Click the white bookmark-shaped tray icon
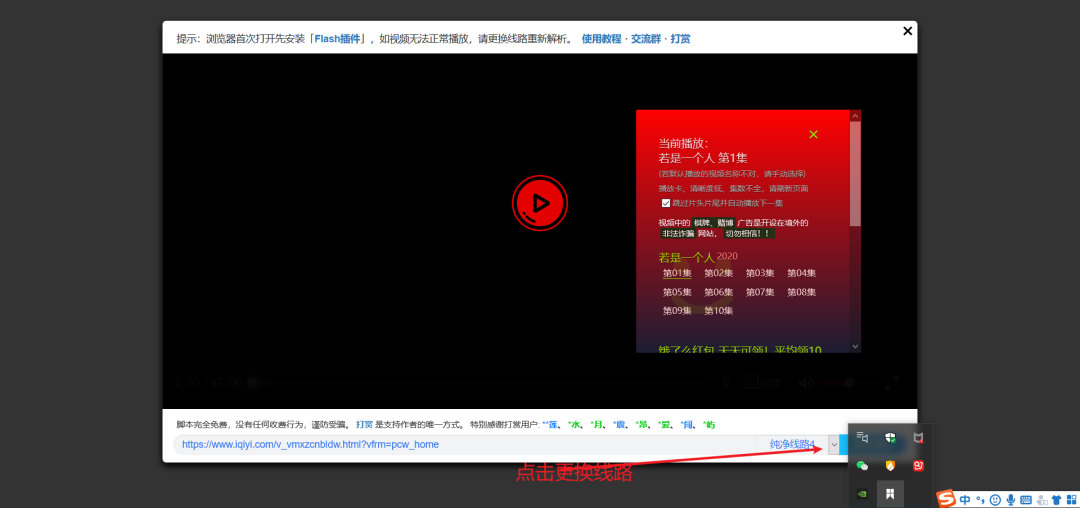Viewport: 1080px width, 508px height. (x=890, y=493)
